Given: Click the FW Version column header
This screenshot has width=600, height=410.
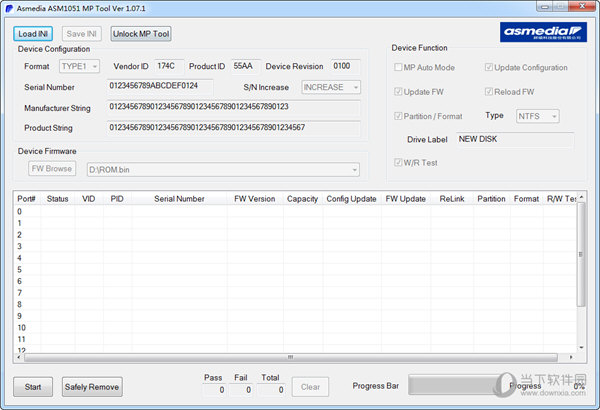Looking at the screenshot, I should (x=255, y=199).
